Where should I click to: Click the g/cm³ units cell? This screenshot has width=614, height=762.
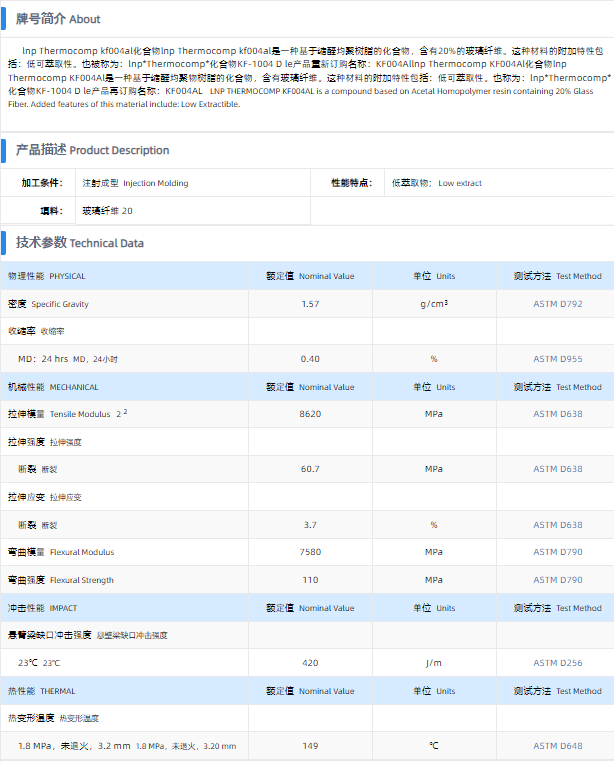click(x=433, y=303)
